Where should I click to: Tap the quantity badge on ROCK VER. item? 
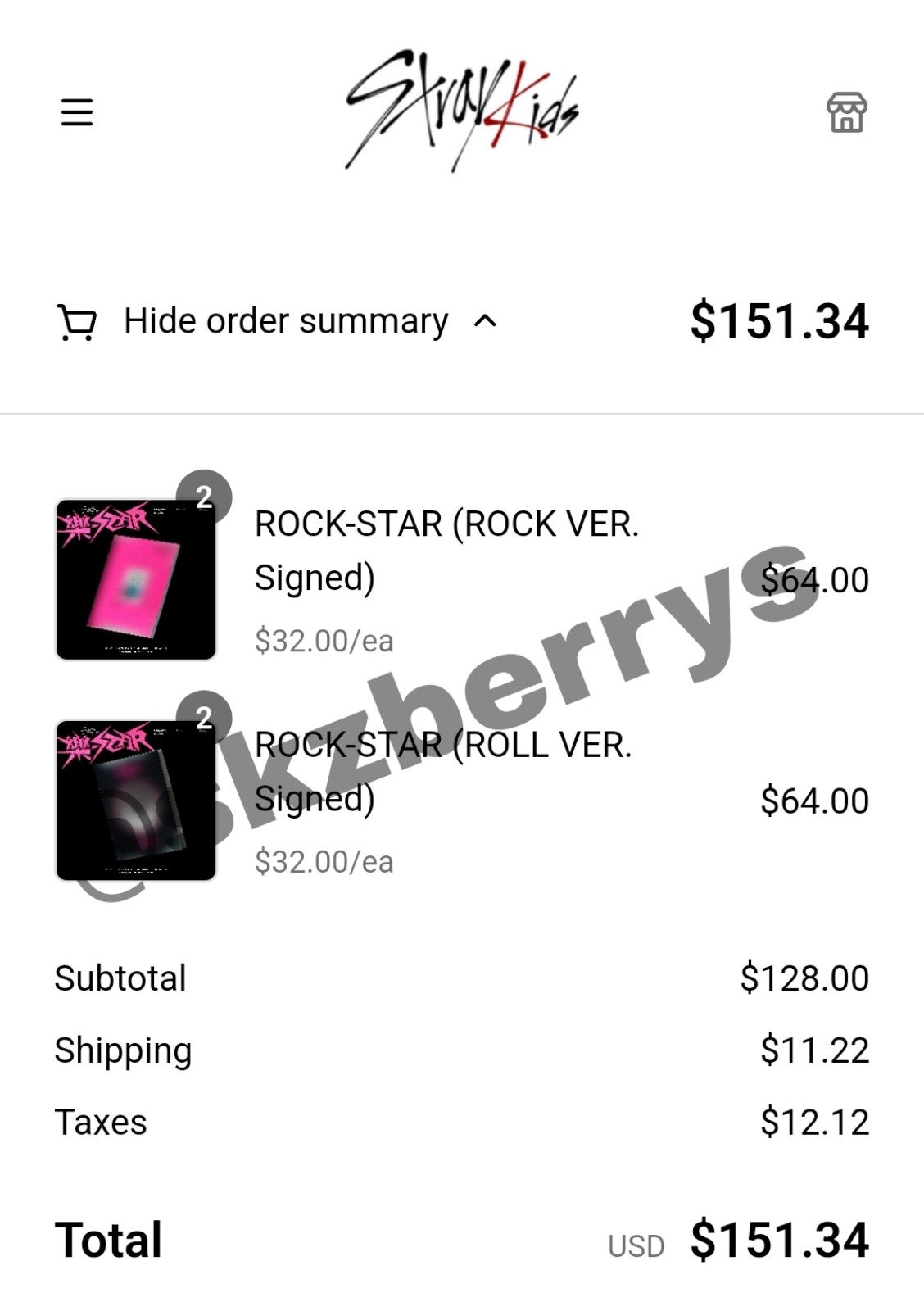tap(204, 497)
